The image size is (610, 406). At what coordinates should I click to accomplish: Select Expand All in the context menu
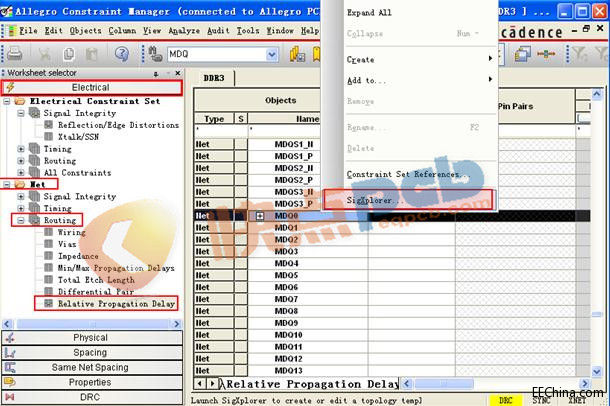pyautogui.click(x=369, y=13)
